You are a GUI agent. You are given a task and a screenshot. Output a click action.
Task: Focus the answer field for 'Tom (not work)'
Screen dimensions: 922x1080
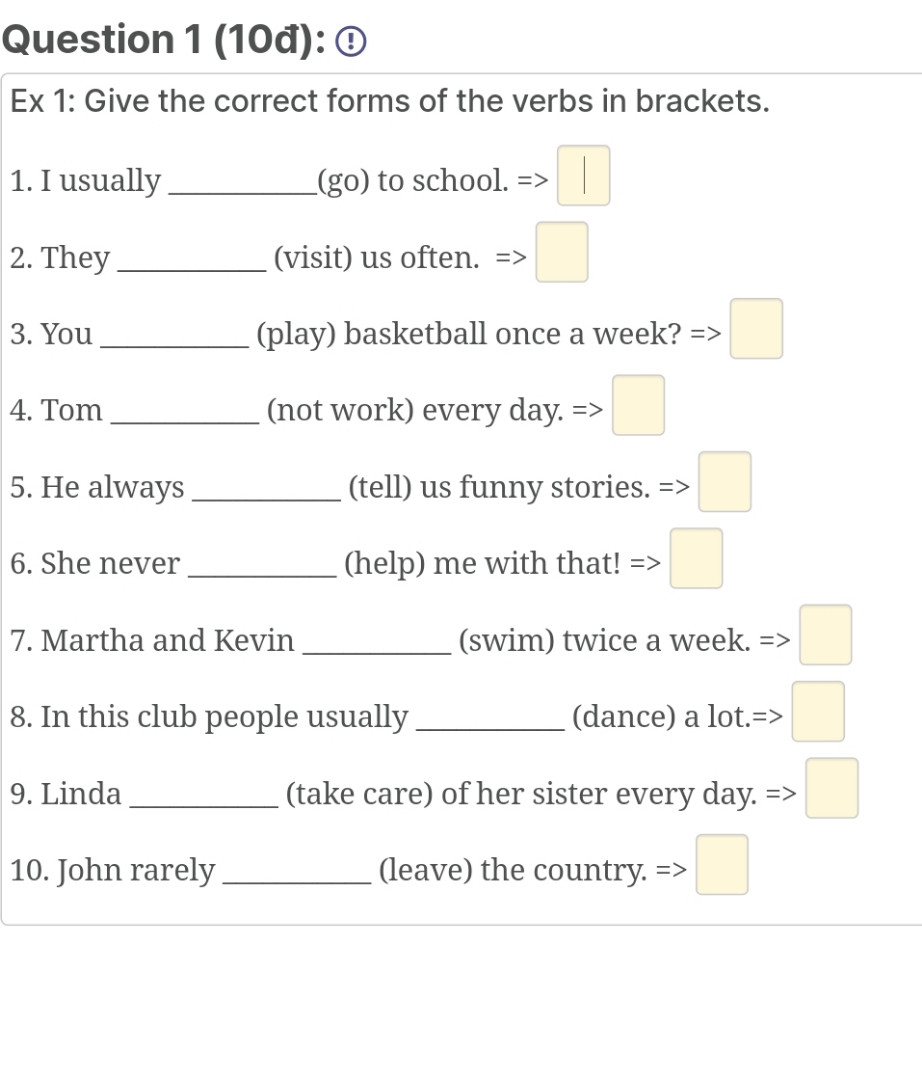[638, 406]
